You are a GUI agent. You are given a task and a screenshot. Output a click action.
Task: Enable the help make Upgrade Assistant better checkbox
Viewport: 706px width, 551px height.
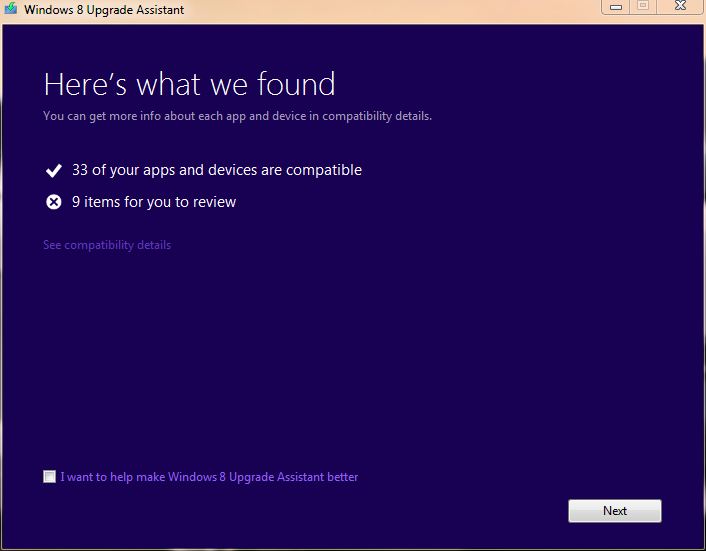50,476
